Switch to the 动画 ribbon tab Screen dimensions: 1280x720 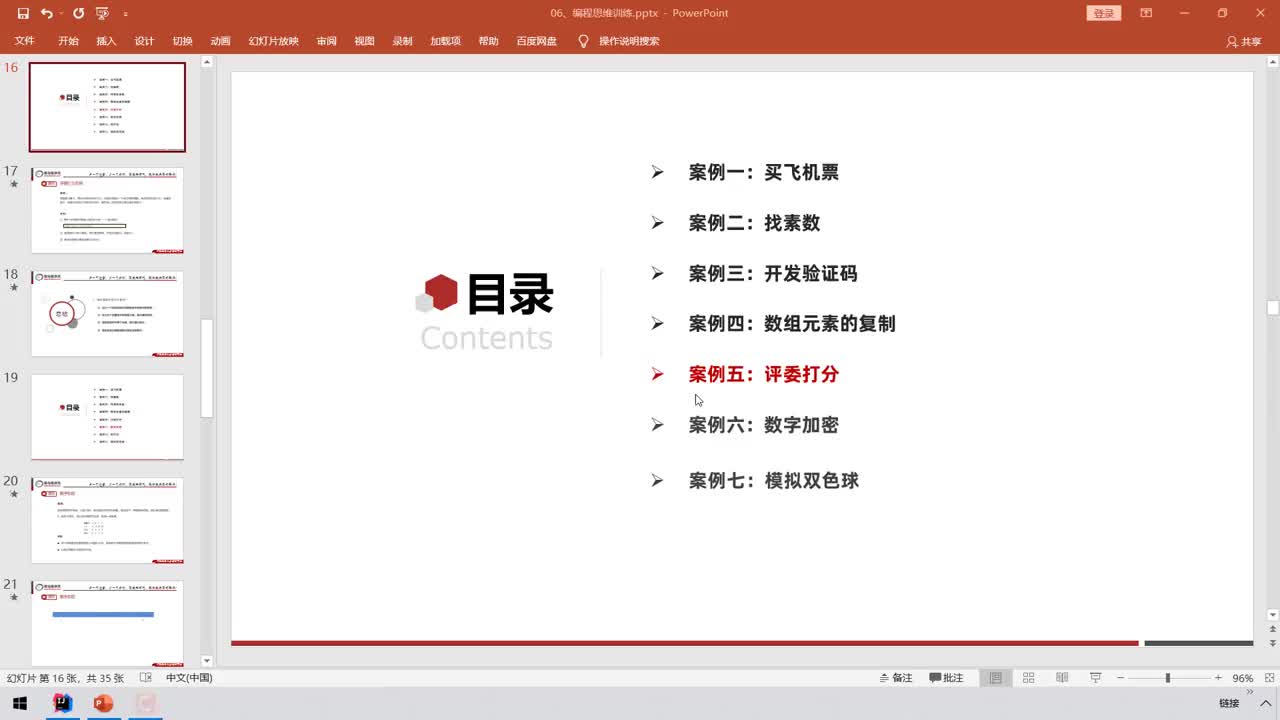coord(220,41)
